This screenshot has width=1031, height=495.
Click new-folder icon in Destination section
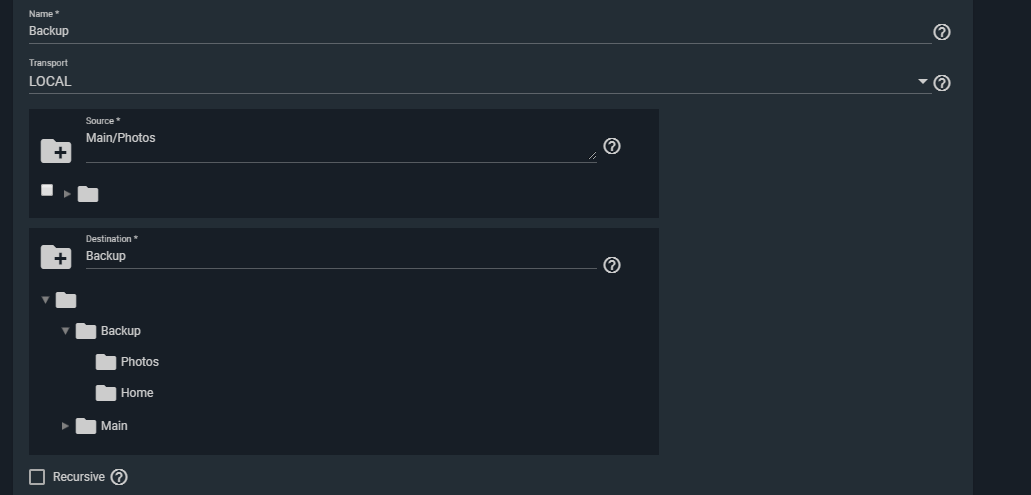click(56, 257)
